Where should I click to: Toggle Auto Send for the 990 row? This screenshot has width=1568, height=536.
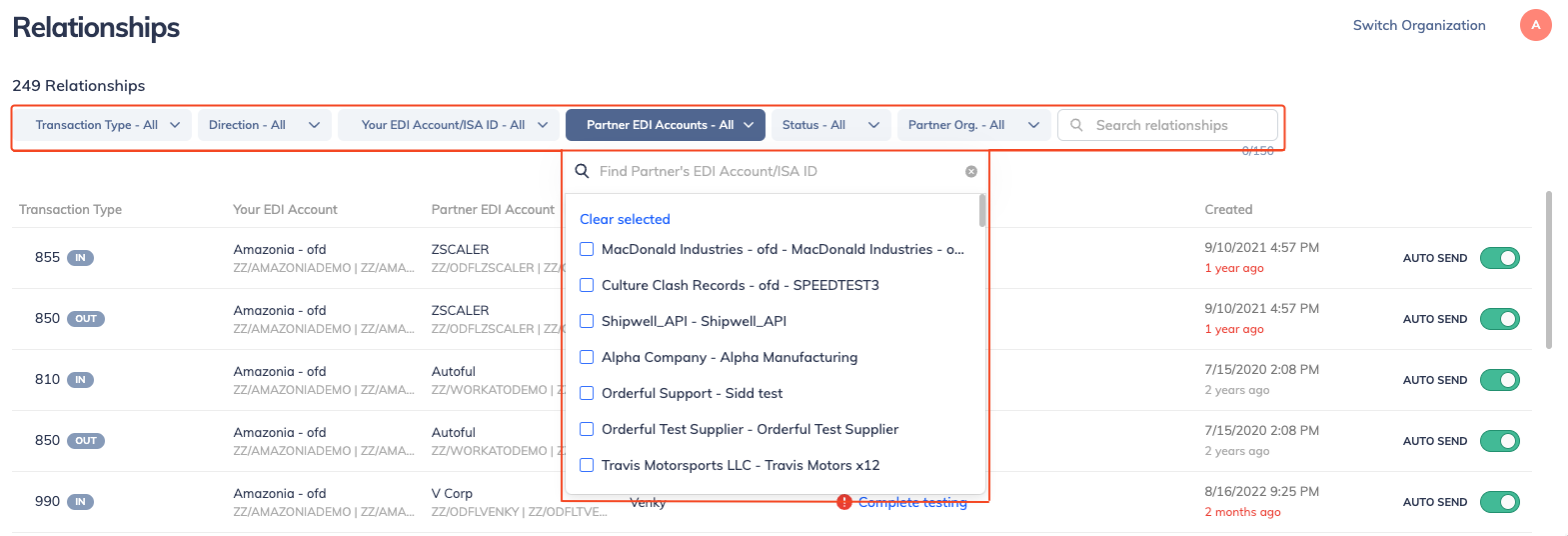1499,502
